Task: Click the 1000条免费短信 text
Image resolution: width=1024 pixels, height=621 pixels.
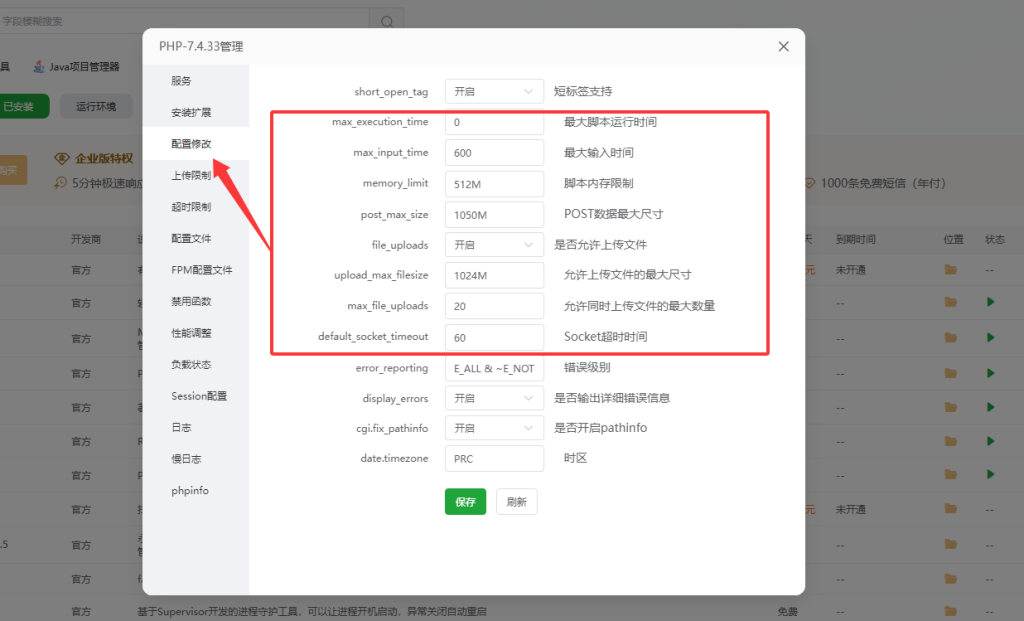Action: [x=883, y=183]
